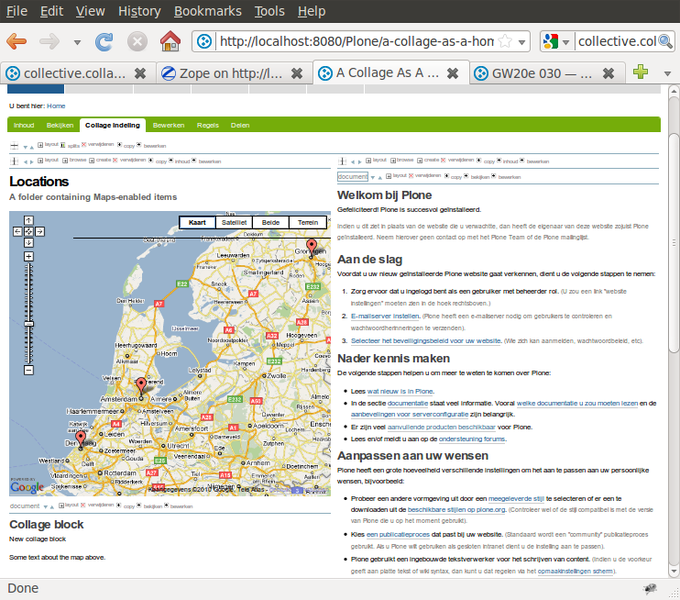The image size is (680, 600).
Task: Open the new tab green plus icon
Action: pos(640,72)
